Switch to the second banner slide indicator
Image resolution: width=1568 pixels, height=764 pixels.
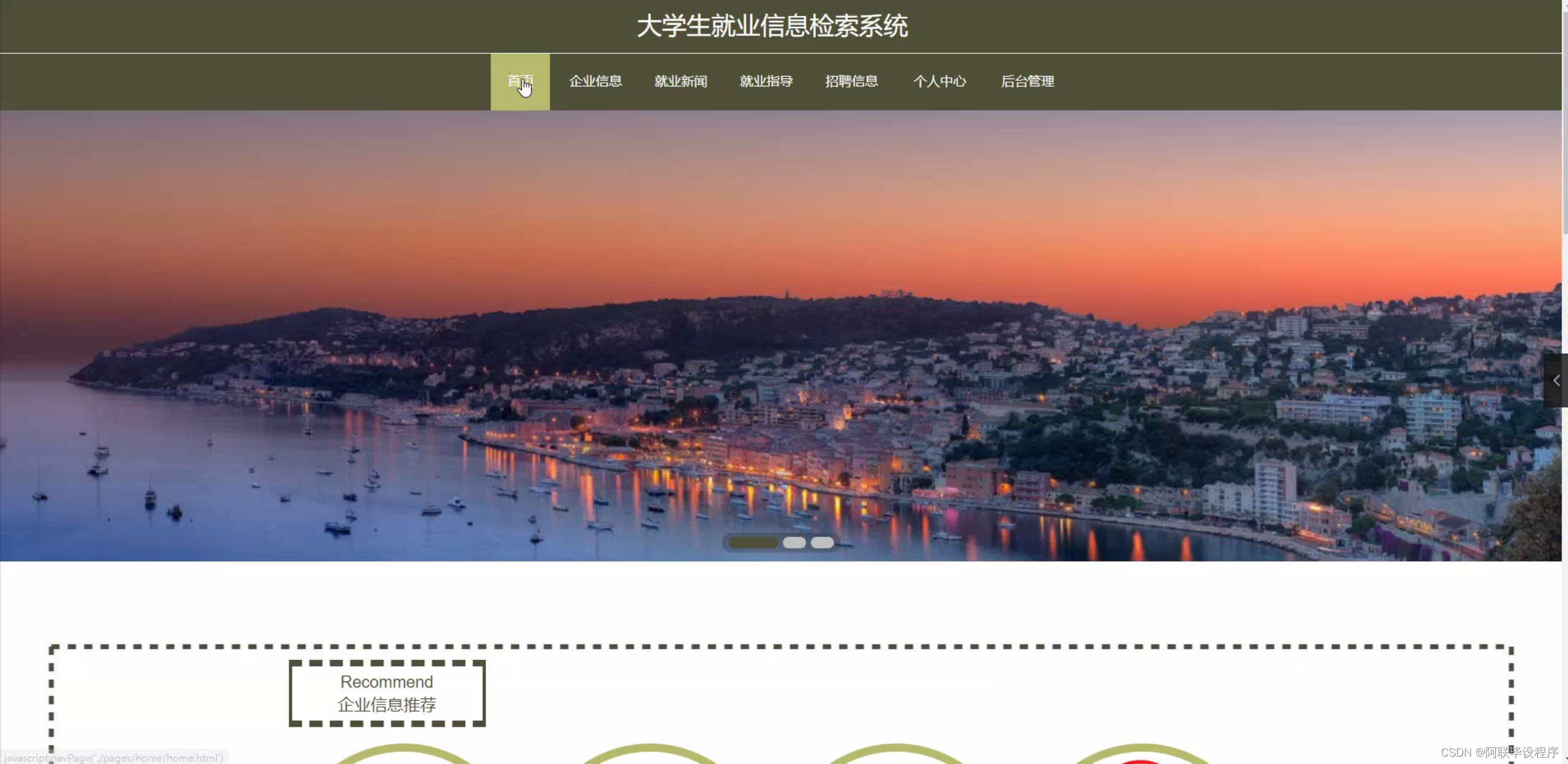coord(794,543)
